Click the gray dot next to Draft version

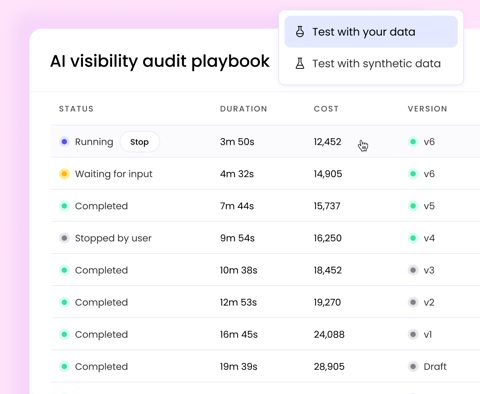pyautogui.click(x=413, y=366)
